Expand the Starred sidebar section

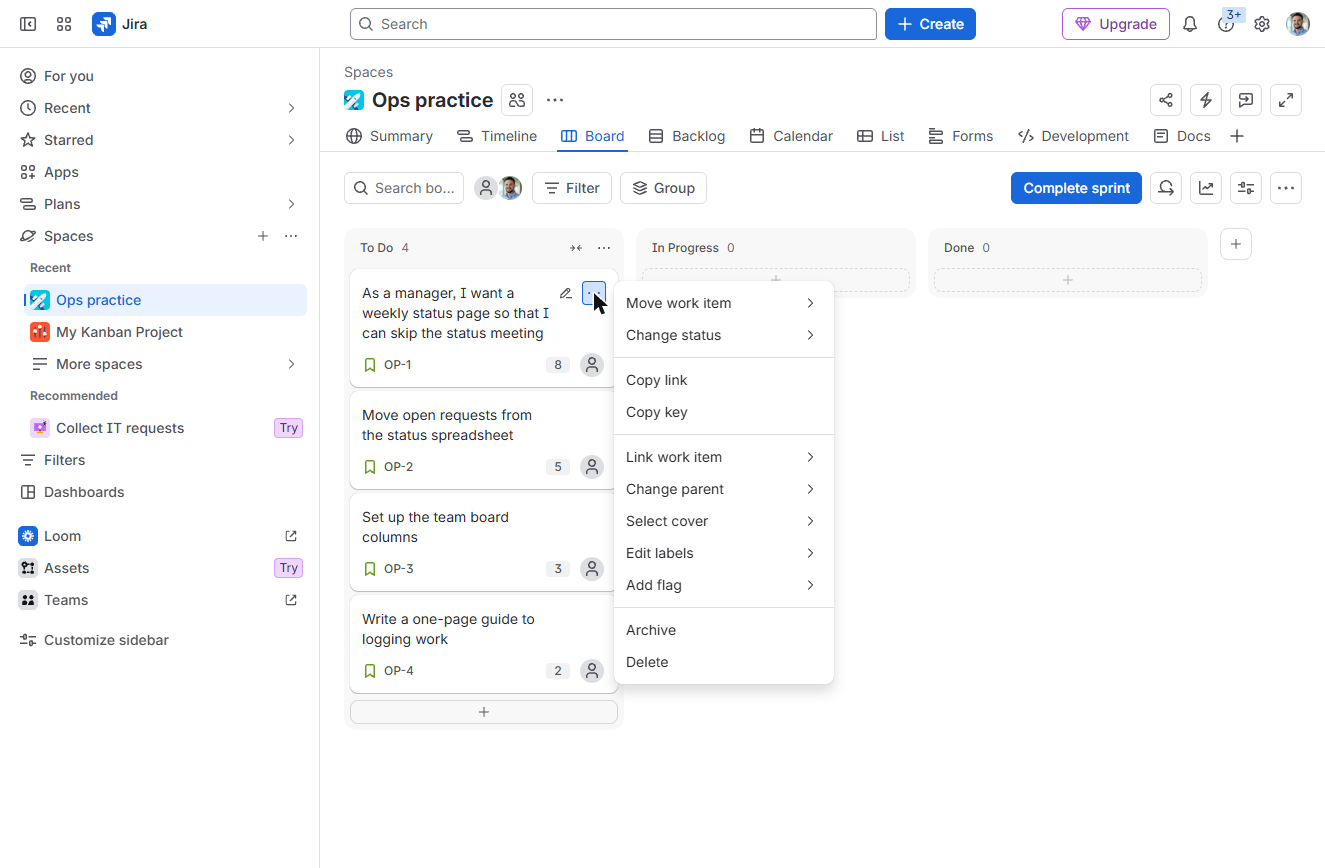point(291,140)
